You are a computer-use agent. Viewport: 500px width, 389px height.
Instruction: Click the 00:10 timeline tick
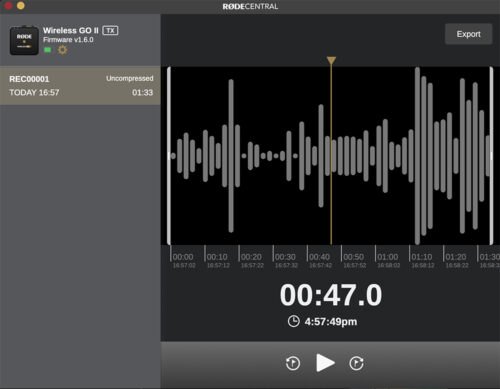click(x=217, y=257)
